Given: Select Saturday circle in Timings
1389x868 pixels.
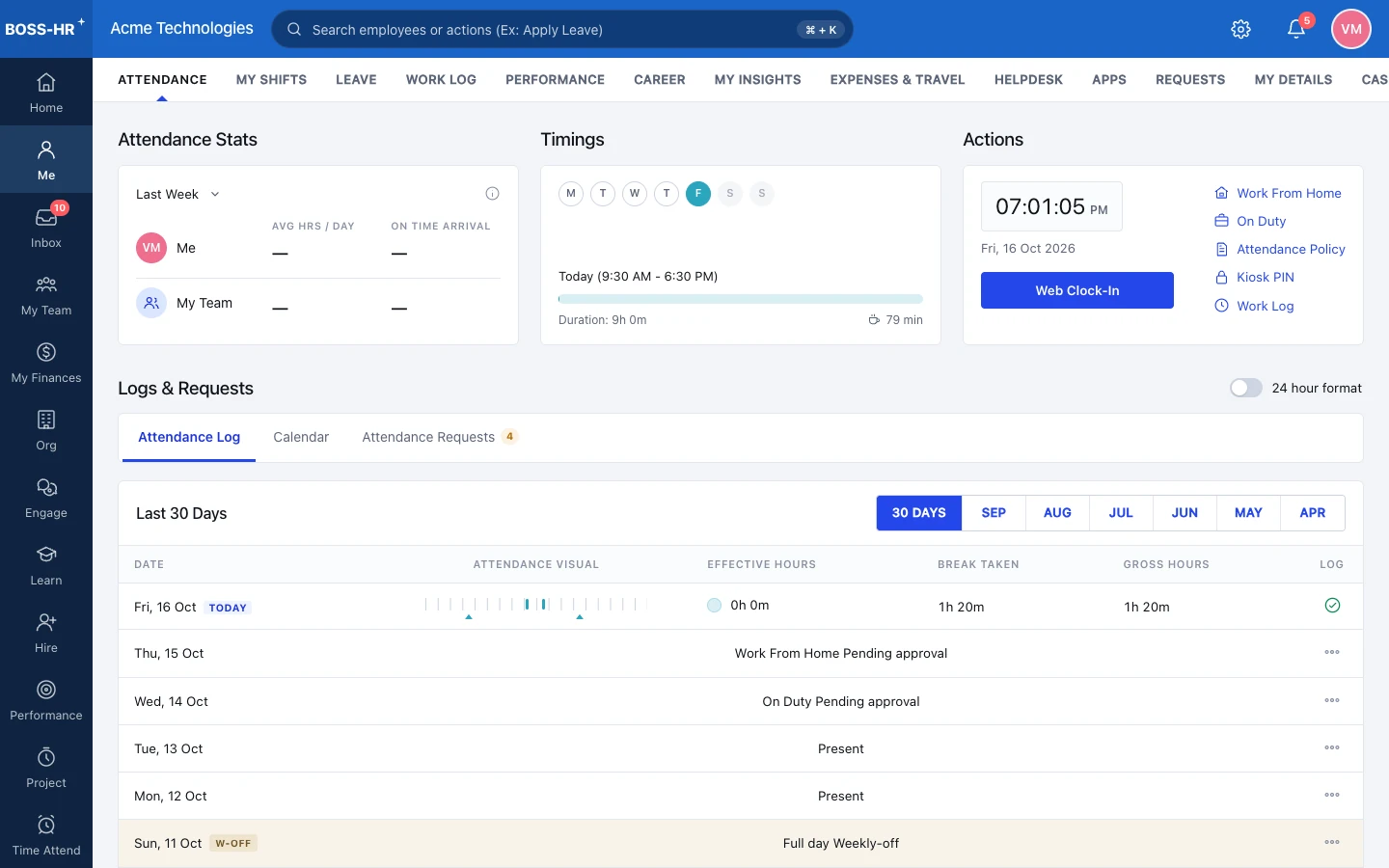Looking at the screenshot, I should coord(730,194).
